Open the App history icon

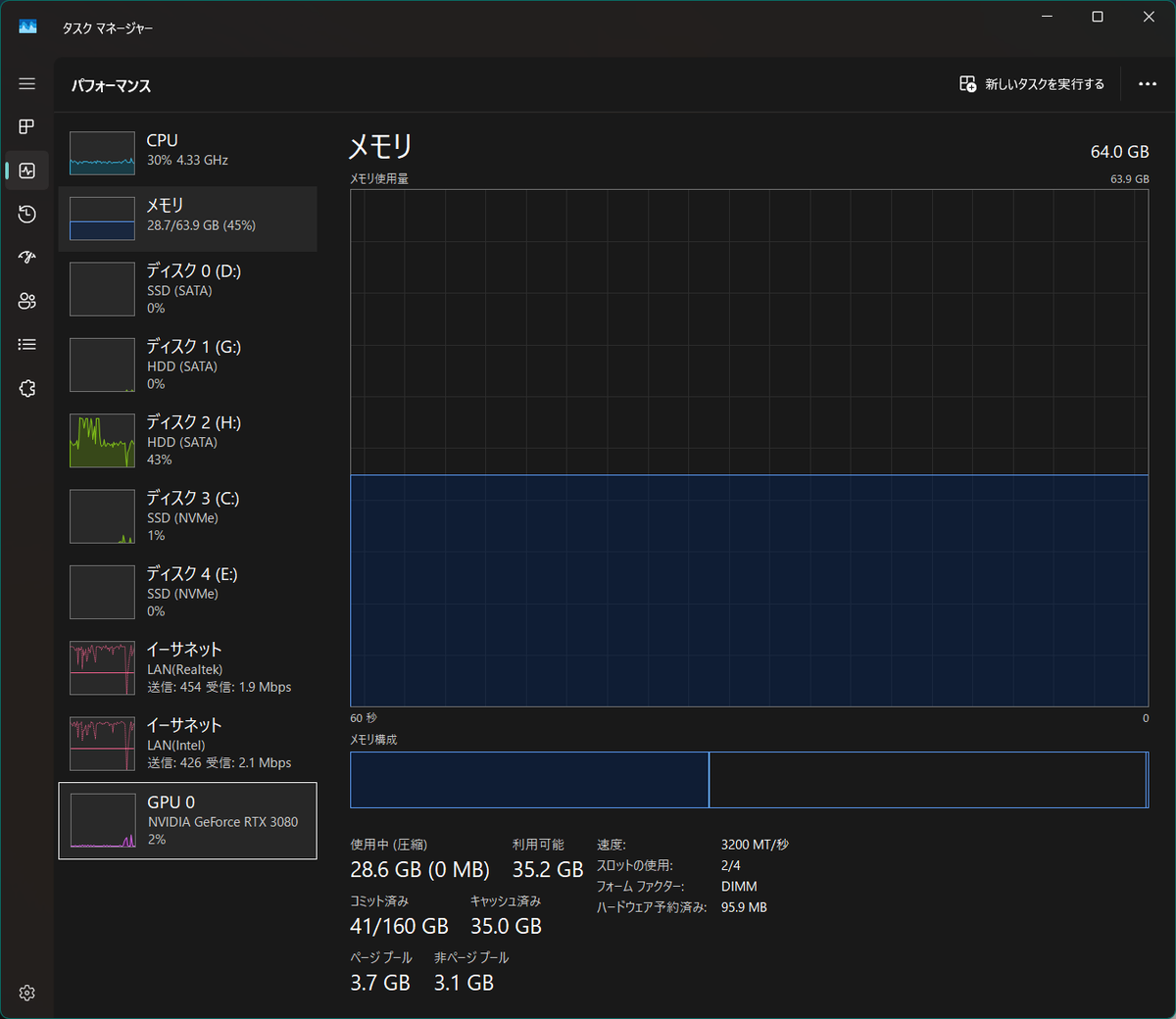[26, 214]
